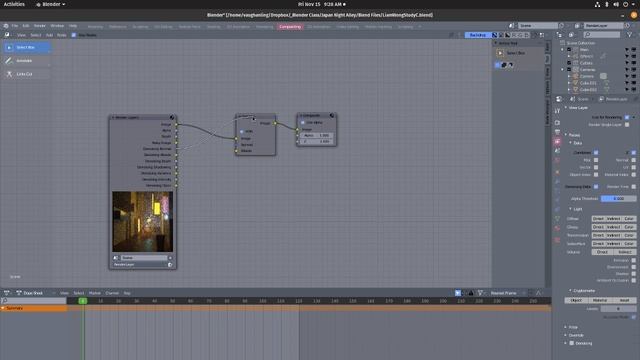The height and width of the screenshot is (360, 640).
Task: Open the network status indicator
Action: pyautogui.click(x=597, y=4)
